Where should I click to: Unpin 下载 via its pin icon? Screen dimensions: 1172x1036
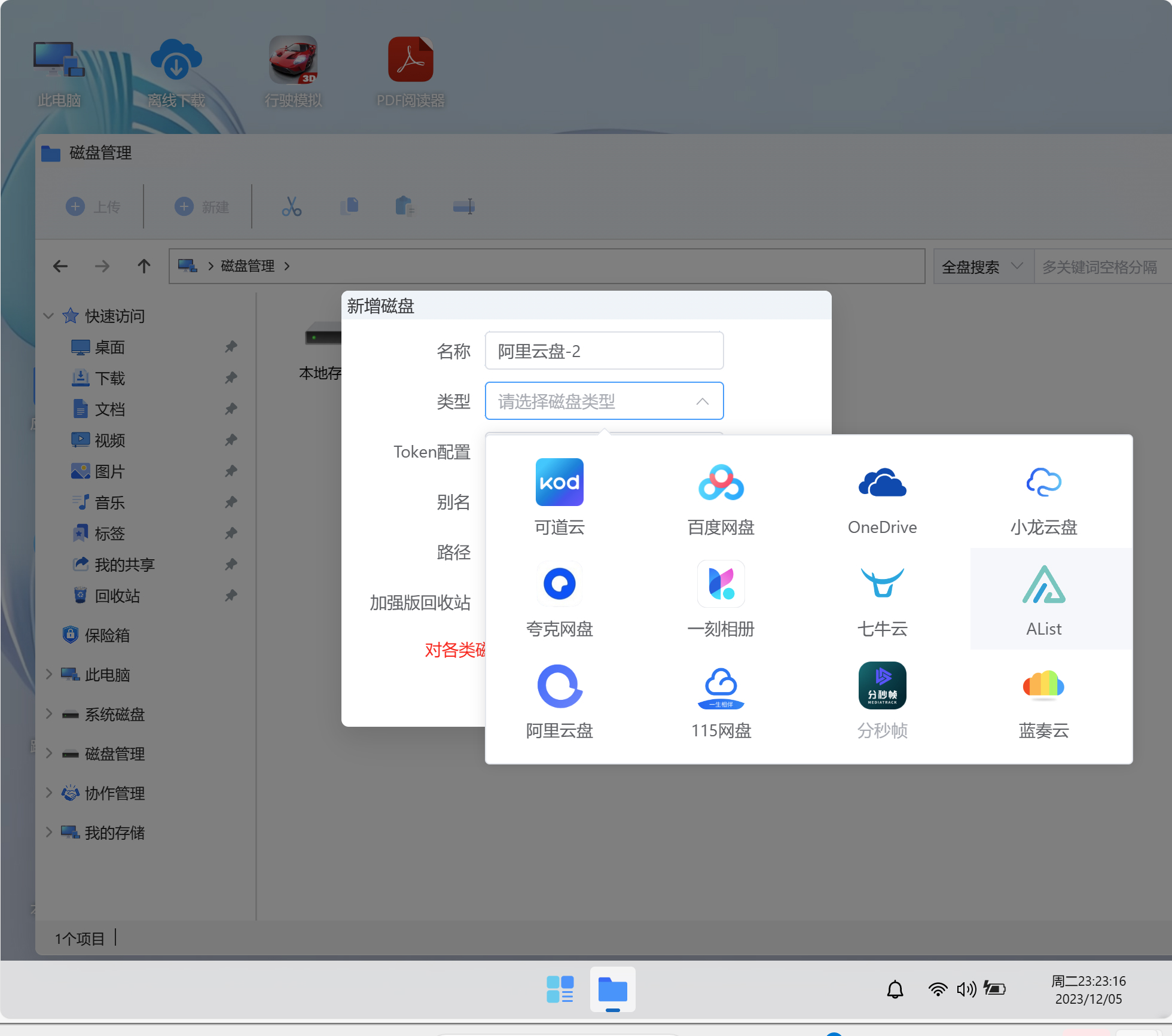[231, 378]
